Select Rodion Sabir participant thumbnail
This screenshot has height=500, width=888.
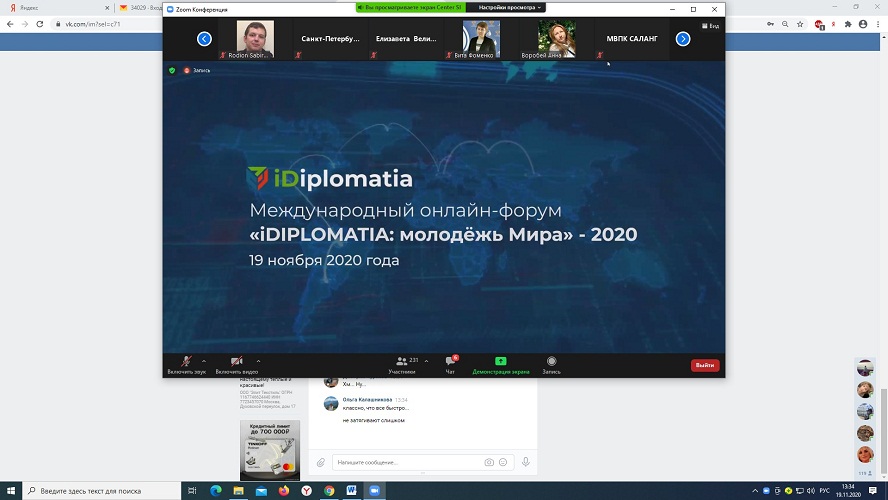(x=255, y=39)
